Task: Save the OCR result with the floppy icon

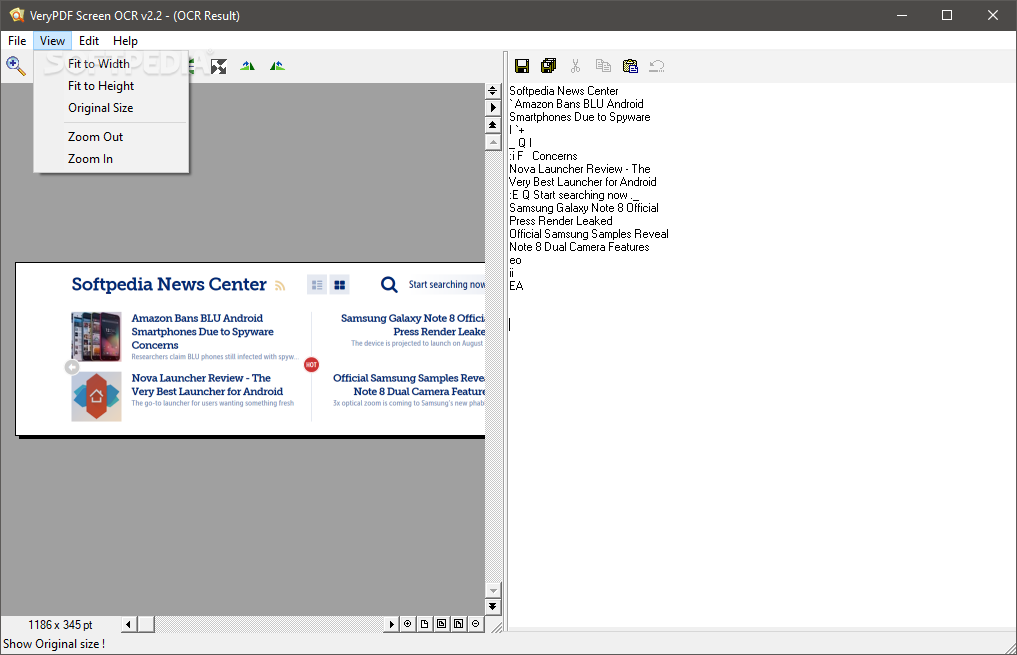Action: point(521,66)
